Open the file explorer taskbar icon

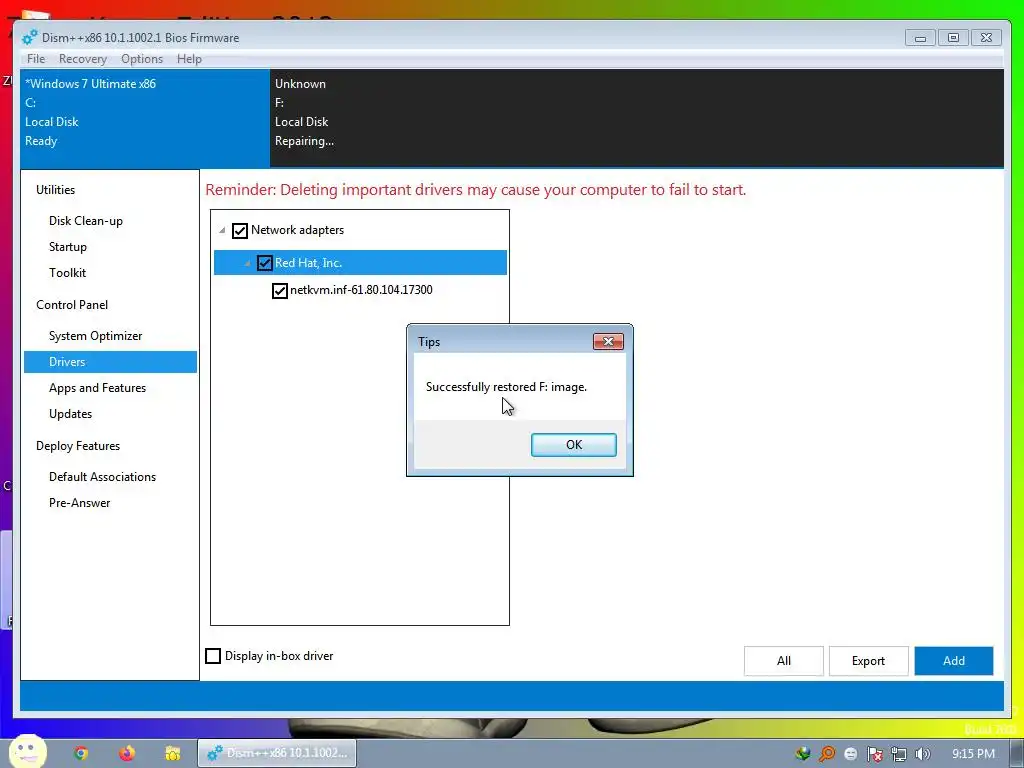tap(172, 754)
